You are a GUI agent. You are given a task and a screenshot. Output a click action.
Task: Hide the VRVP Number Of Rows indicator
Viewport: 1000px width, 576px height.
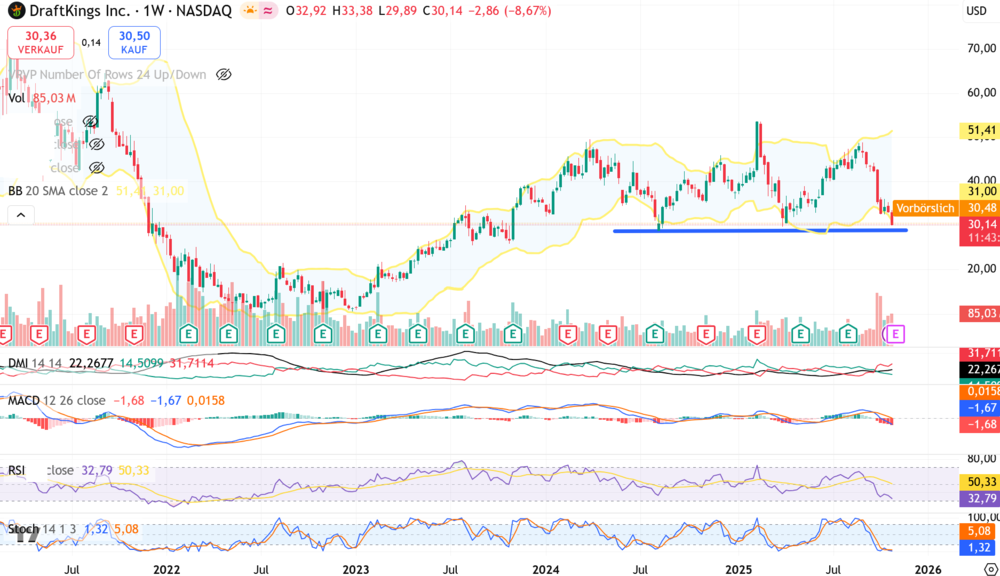pos(222,74)
